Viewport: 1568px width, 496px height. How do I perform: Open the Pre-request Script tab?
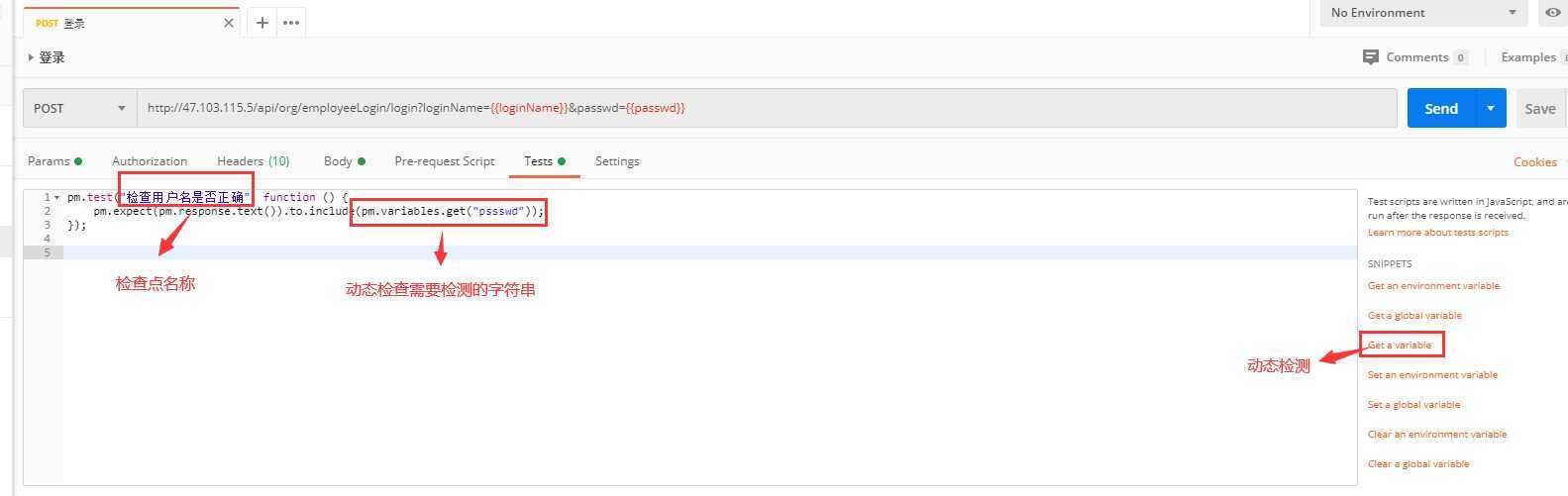444,161
